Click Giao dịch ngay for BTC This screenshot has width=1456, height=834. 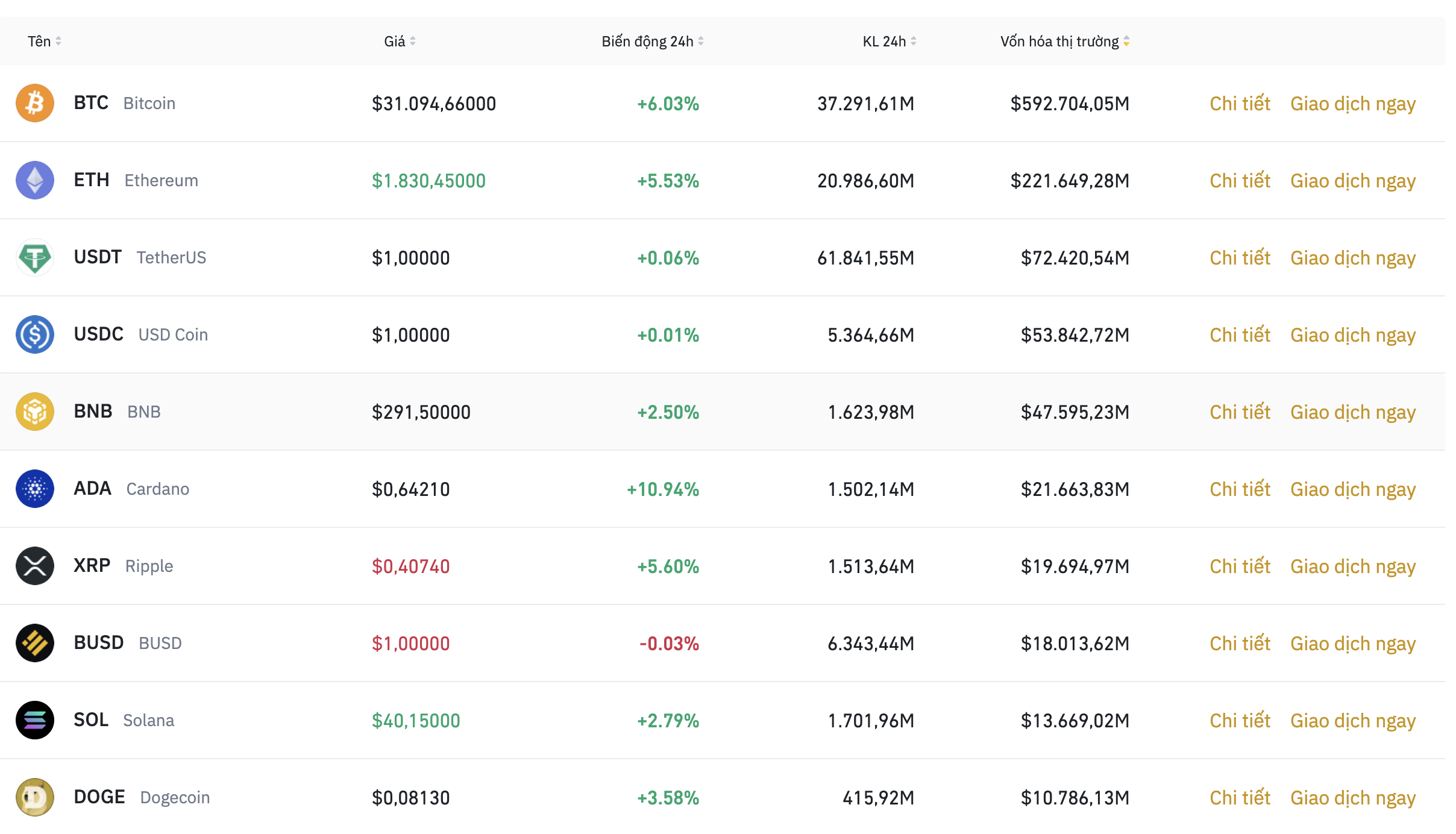[1353, 105]
